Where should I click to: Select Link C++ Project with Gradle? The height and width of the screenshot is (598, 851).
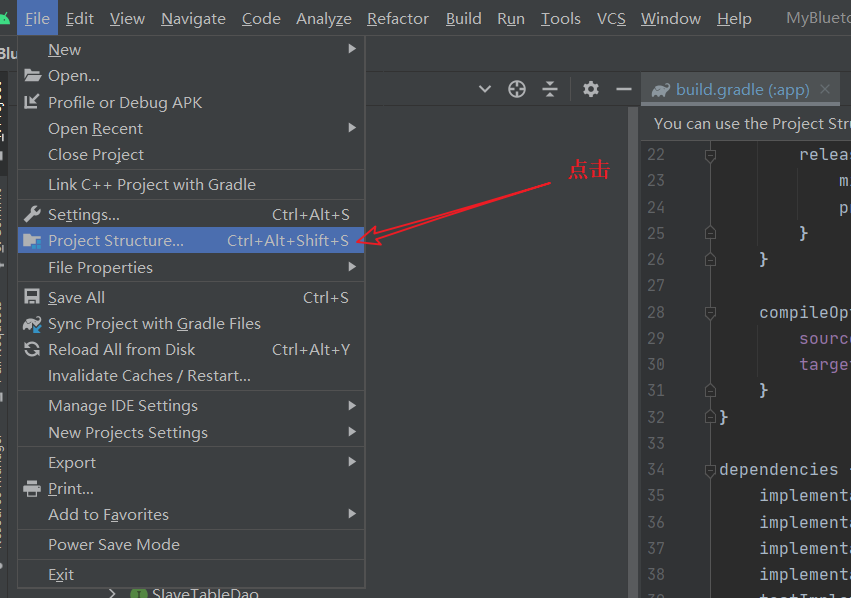click(x=191, y=185)
